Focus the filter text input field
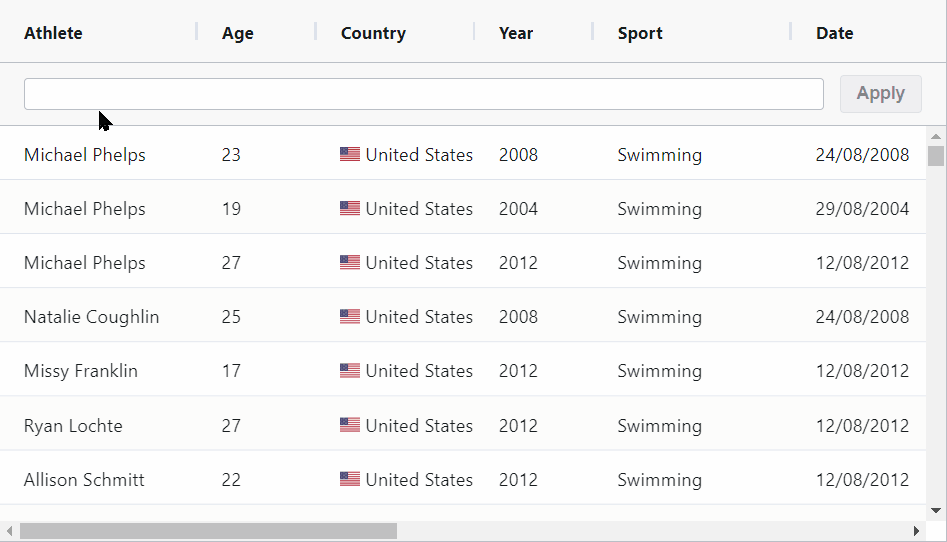The height and width of the screenshot is (542, 947). click(x=423, y=94)
